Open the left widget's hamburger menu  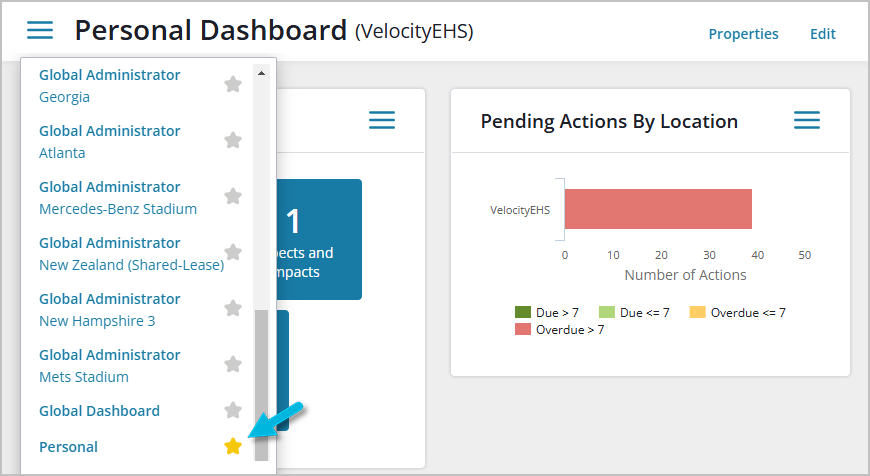click(381, 121)
